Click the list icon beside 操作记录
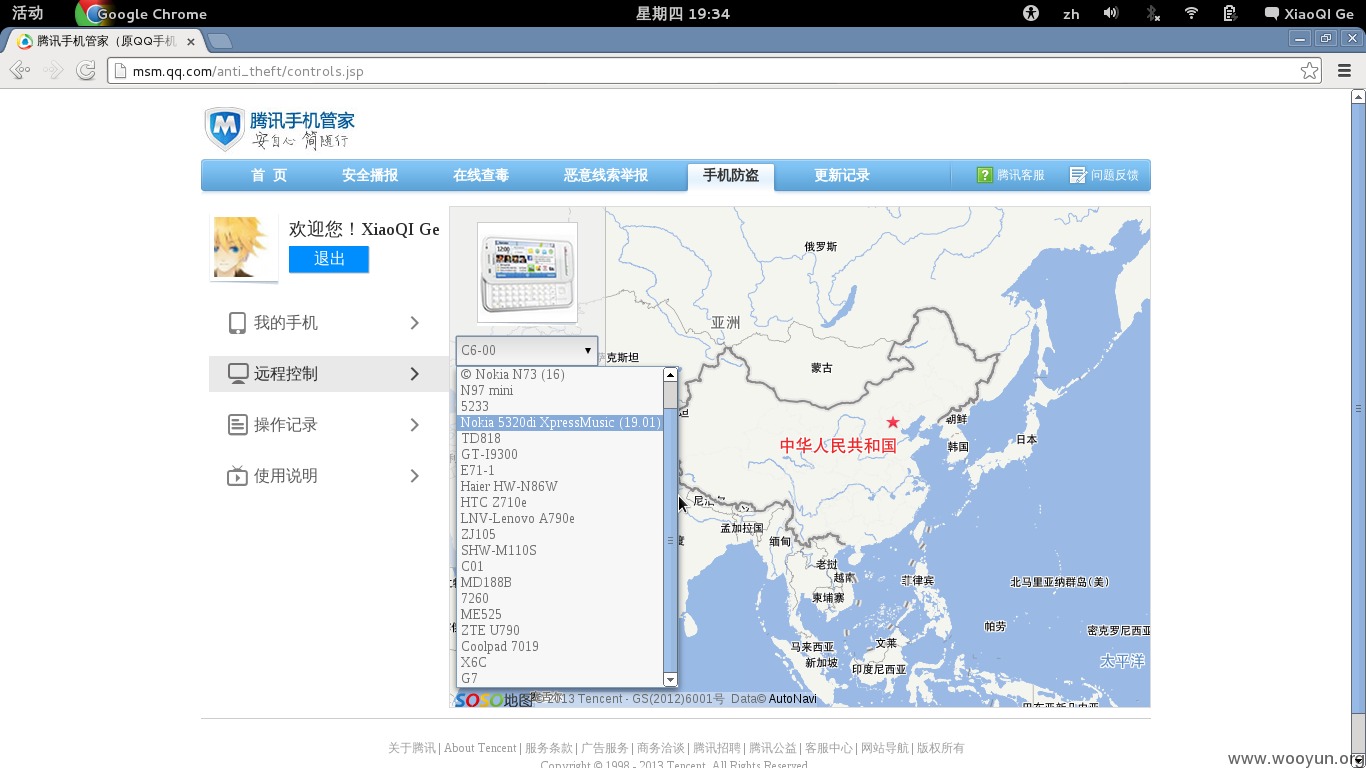 237,425
